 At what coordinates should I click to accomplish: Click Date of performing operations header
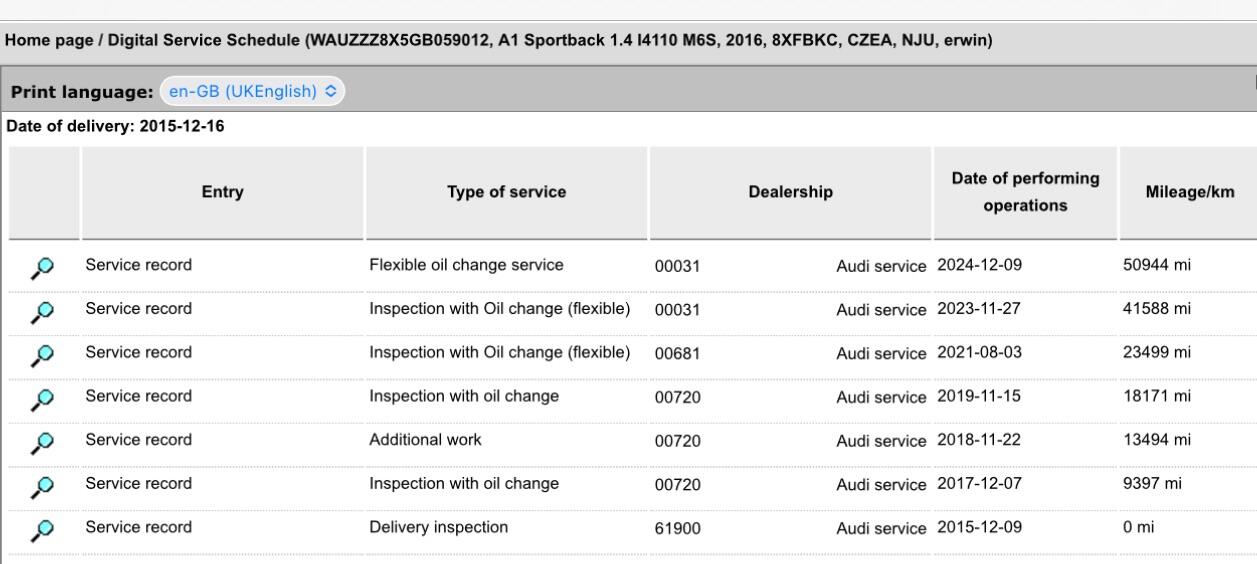1025,193
